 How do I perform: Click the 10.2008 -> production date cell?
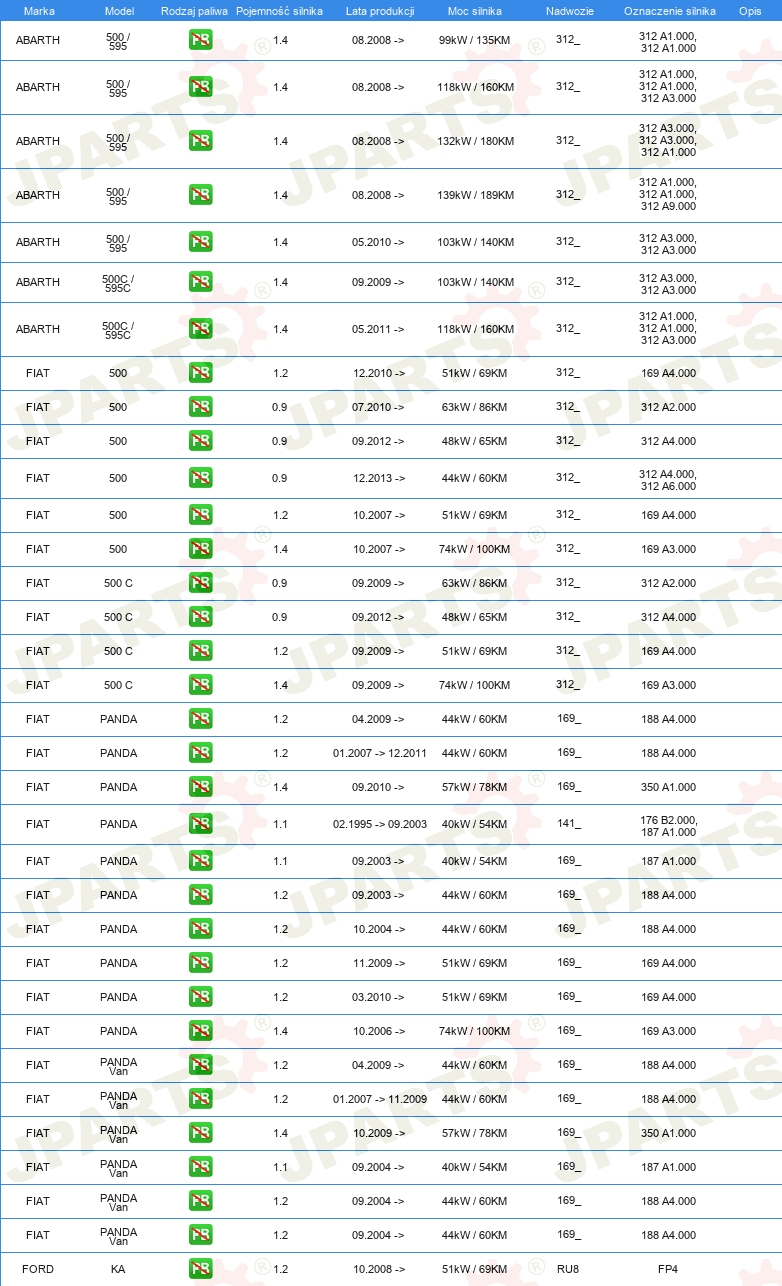pyautogui.click(x=379, y=1269)
